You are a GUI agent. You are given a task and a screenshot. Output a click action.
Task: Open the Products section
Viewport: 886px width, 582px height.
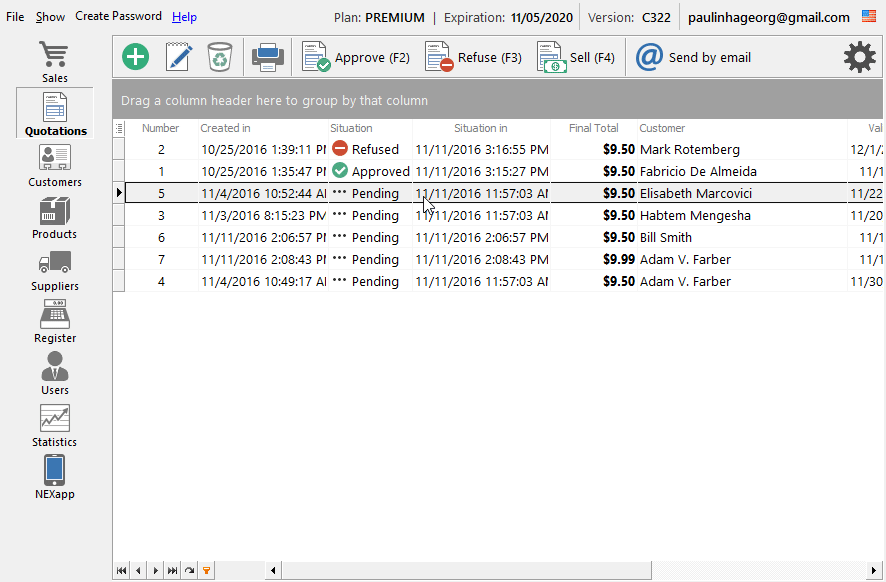55,218
